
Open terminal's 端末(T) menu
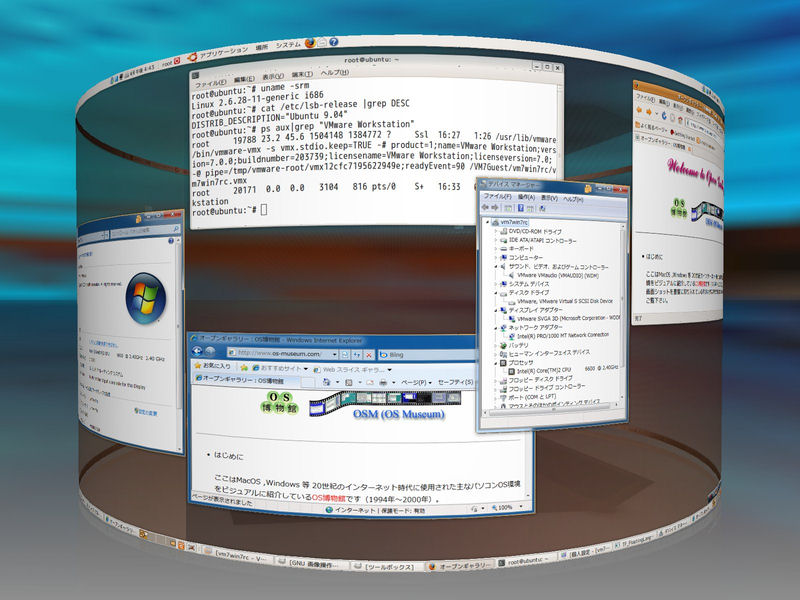(302, 74)
